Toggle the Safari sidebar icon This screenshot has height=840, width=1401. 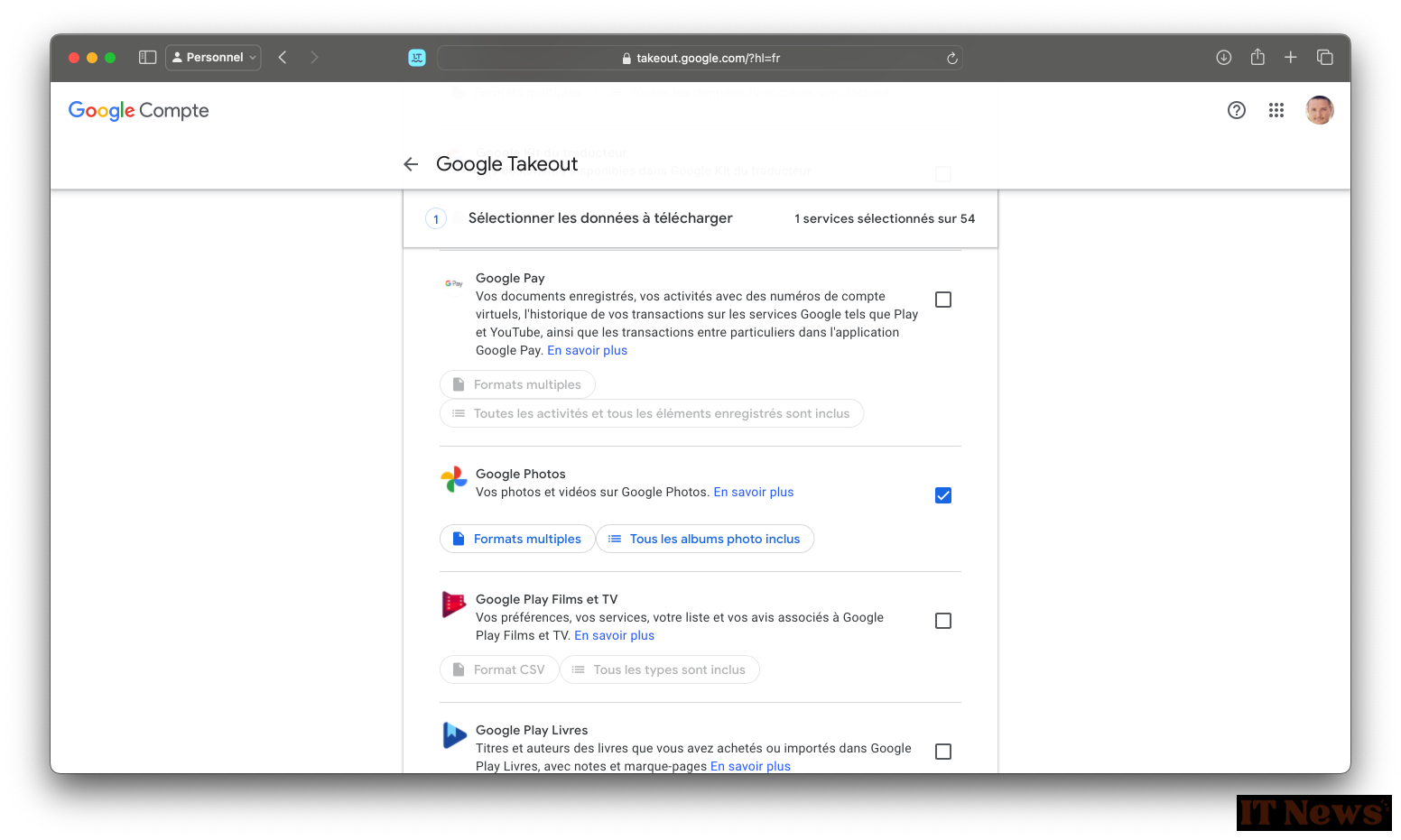point(148,57)
